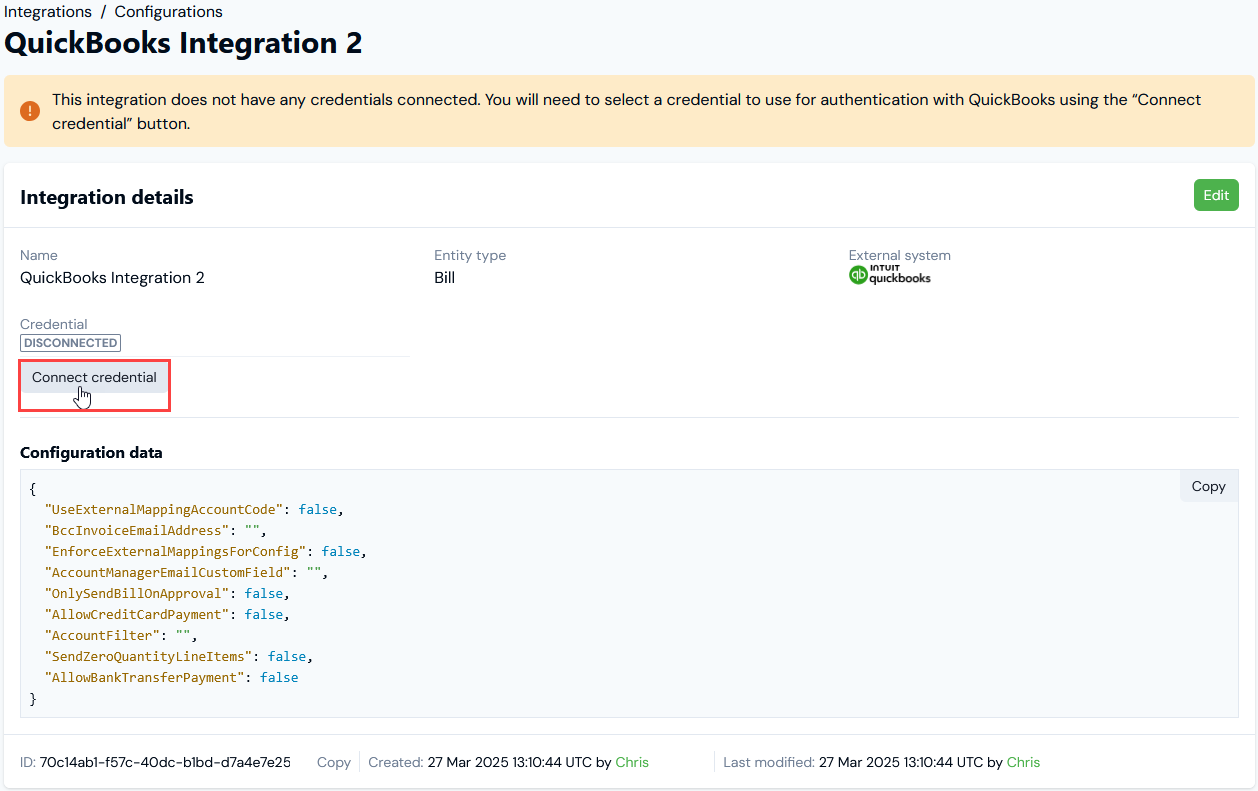Open the Integrations breadcrumb link
Screen dimensions: 1258x791
(x=47, y=12)
